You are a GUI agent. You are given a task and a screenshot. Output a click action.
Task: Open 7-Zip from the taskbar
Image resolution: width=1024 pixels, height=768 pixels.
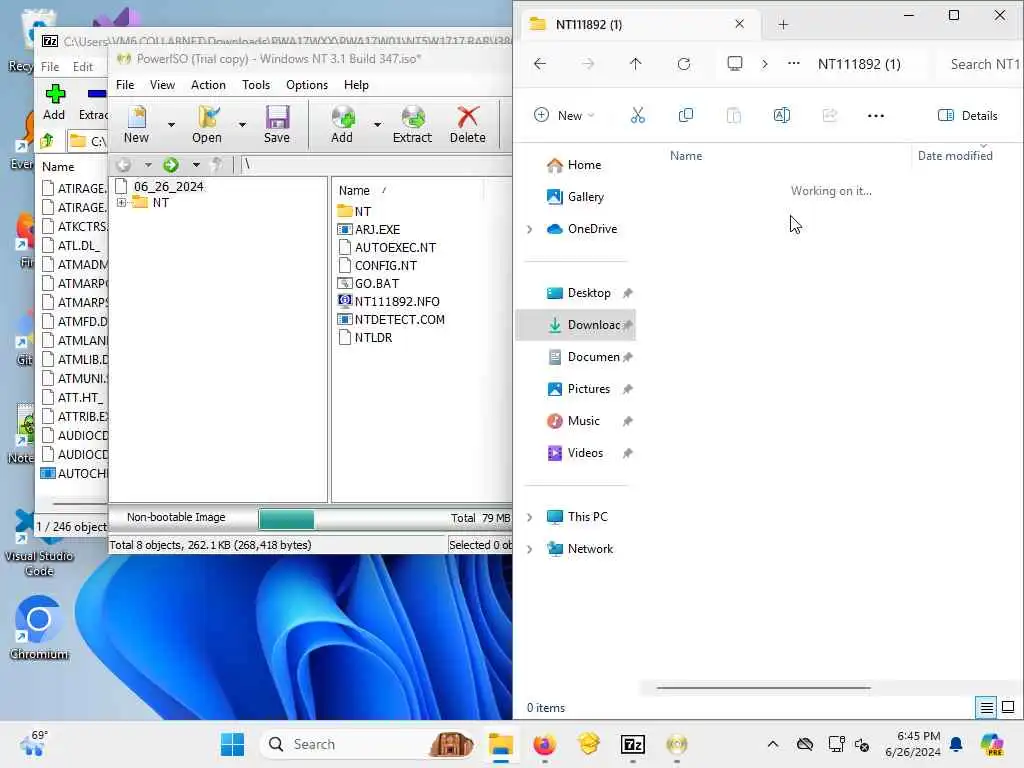pyautogui.click(x=633, y=744)
